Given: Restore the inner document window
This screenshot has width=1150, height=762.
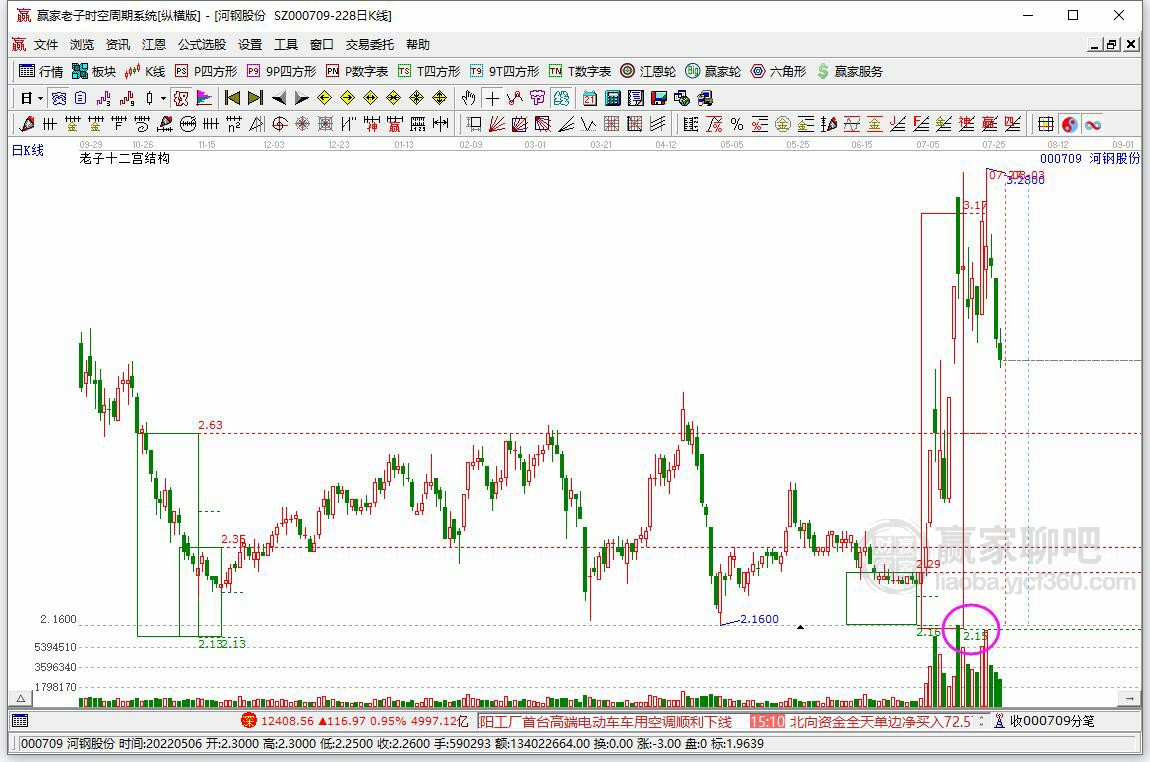Looking at the screenshot, I should click(x=1113, y=45).
